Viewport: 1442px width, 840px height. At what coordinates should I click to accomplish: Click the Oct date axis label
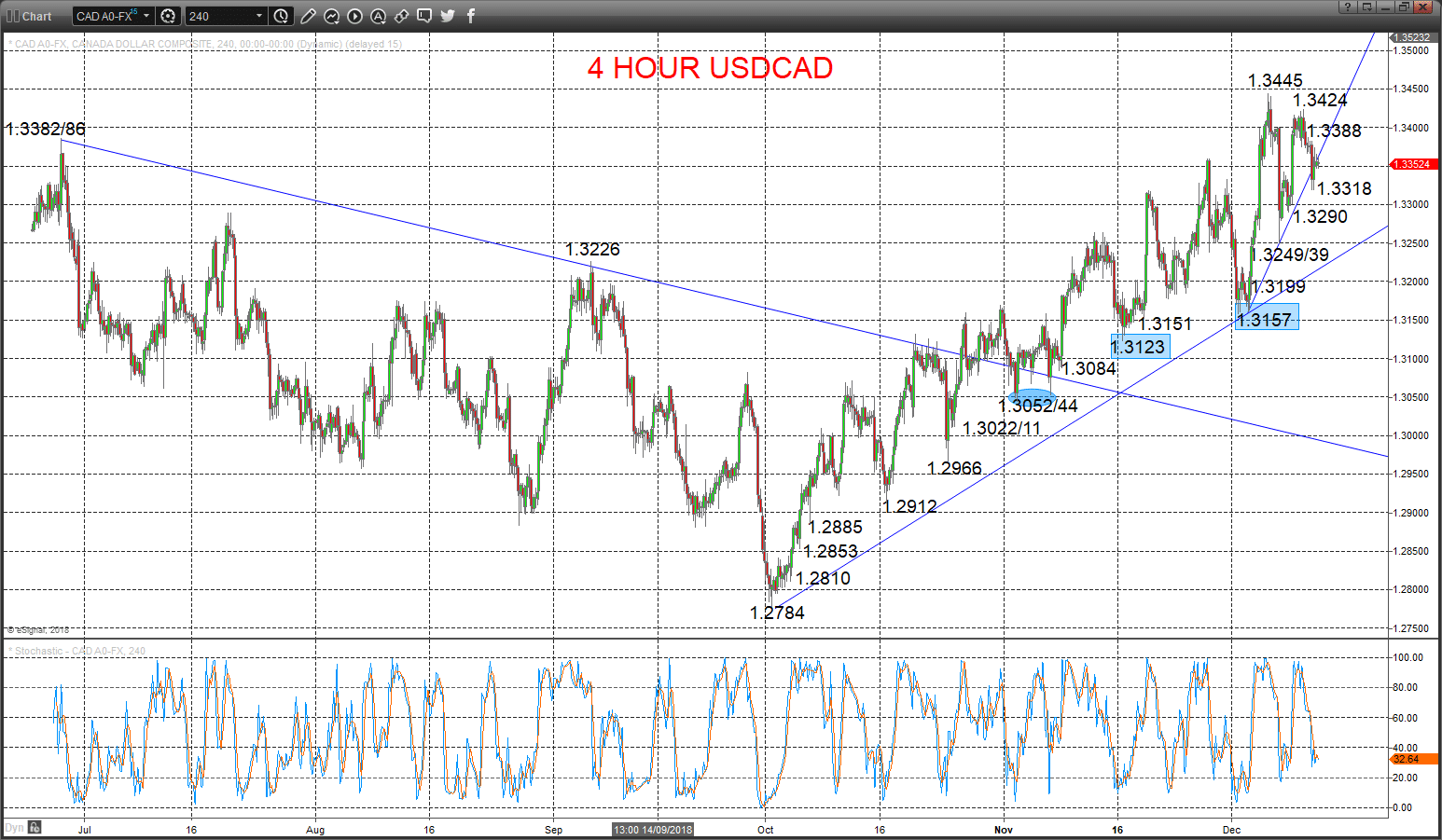pyautogui.click(x=765, y=829)
